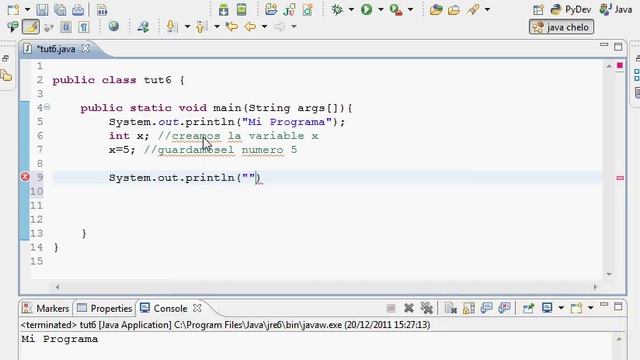Click the horizontal scrollbar right arrow in editor

pos(595,287)
